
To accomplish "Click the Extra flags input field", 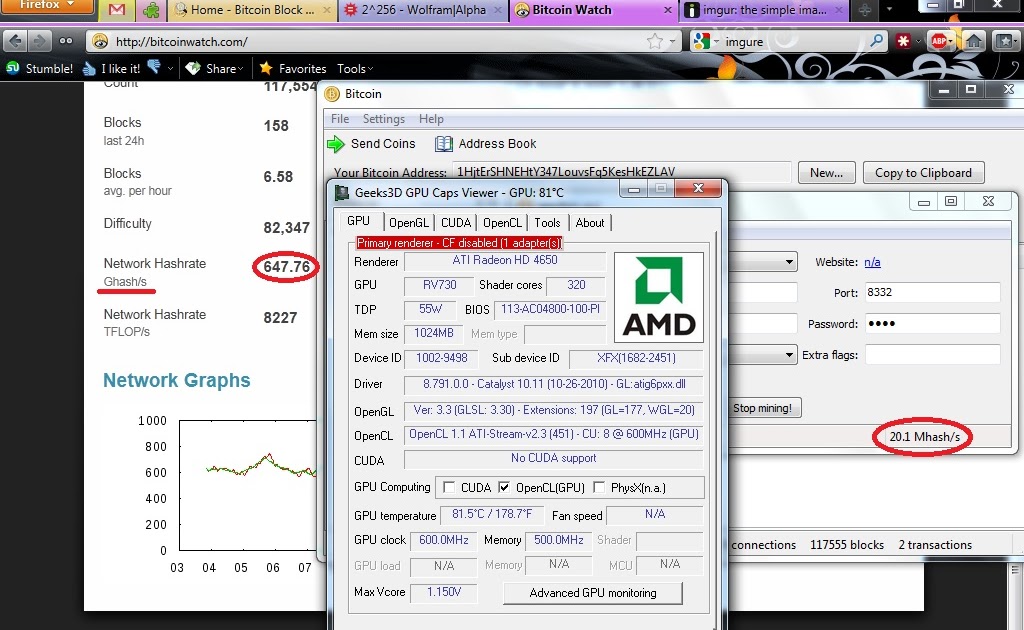I will point(932,354).
